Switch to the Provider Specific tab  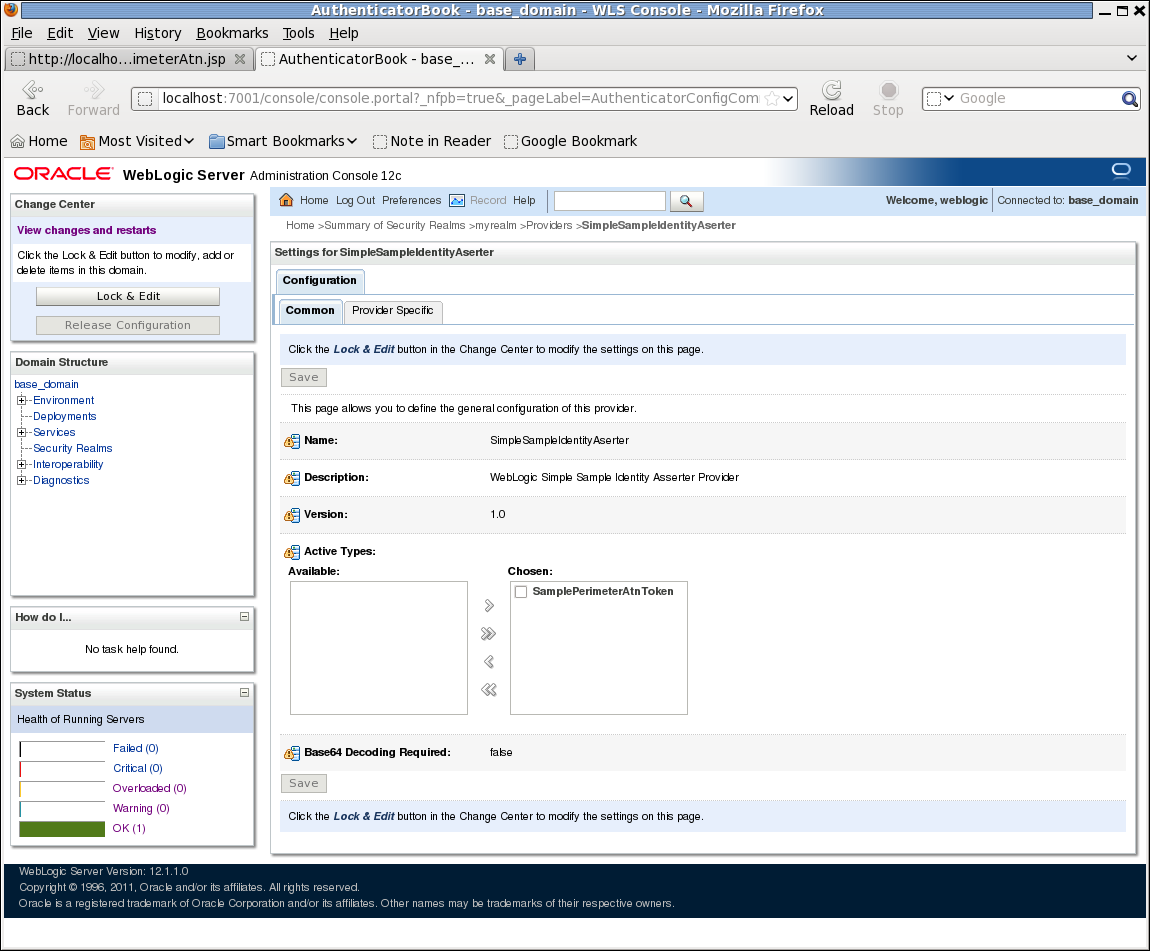click(393, 311)
